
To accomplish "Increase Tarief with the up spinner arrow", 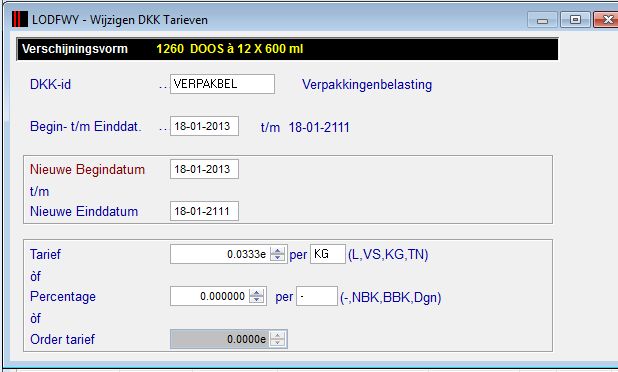I will [x=277, y=250].
